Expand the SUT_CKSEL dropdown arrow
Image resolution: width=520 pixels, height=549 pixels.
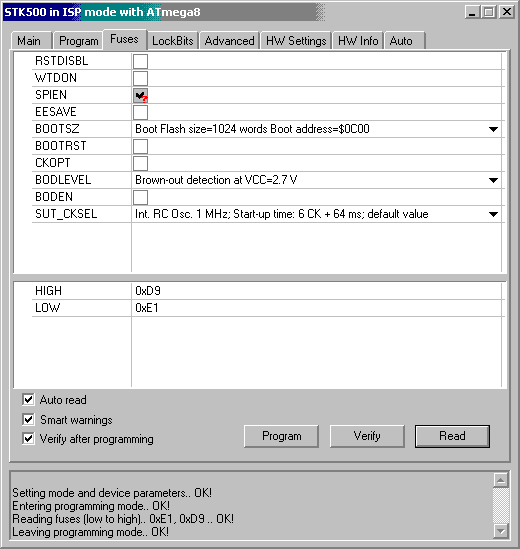[x=493, y=214]
